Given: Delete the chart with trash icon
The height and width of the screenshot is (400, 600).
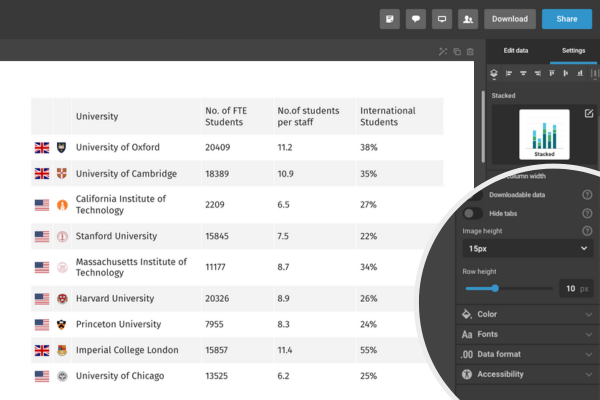Looking at the screenshot, I should click(x=470, y=51).
